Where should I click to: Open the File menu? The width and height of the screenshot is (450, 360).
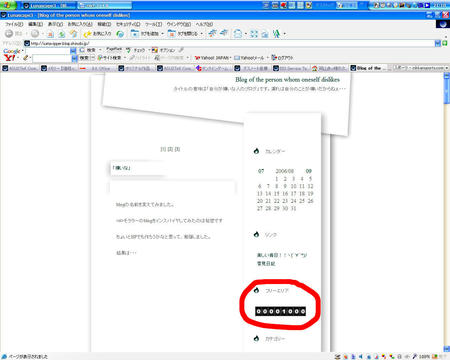click(x=14, y=24)
